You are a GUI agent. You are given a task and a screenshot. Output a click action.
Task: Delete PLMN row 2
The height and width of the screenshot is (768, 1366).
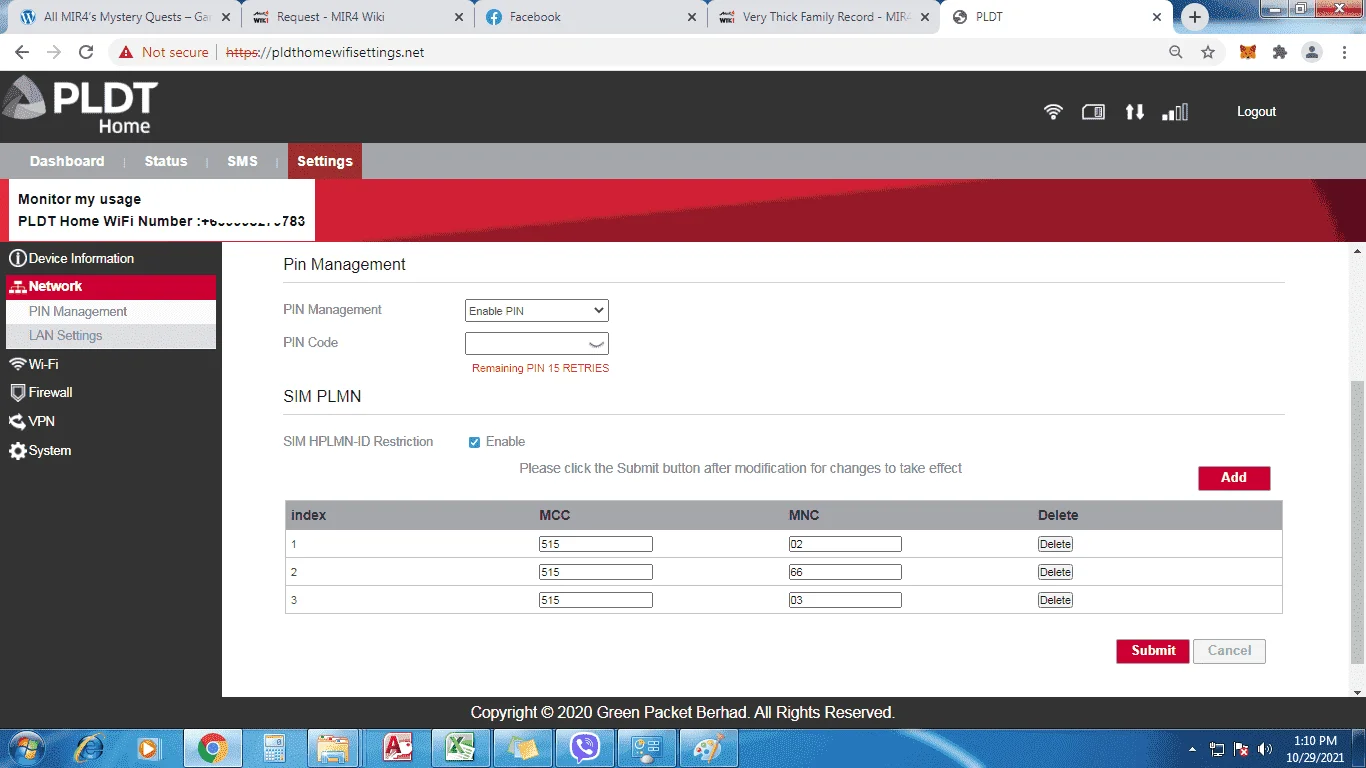1055,573
